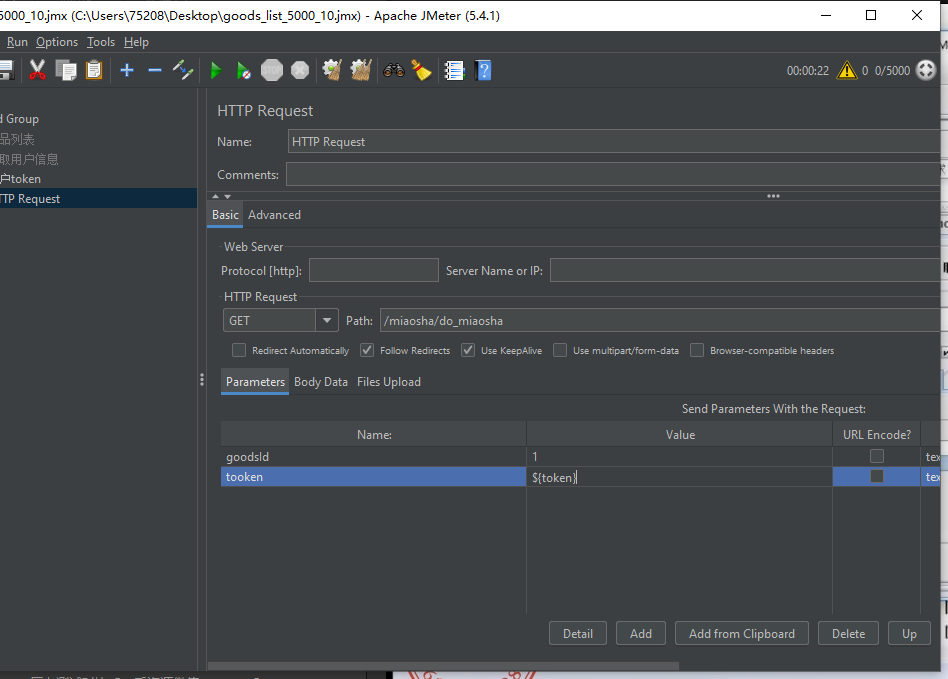Enable Use multipart/form-data checkbox

[560, 350]
